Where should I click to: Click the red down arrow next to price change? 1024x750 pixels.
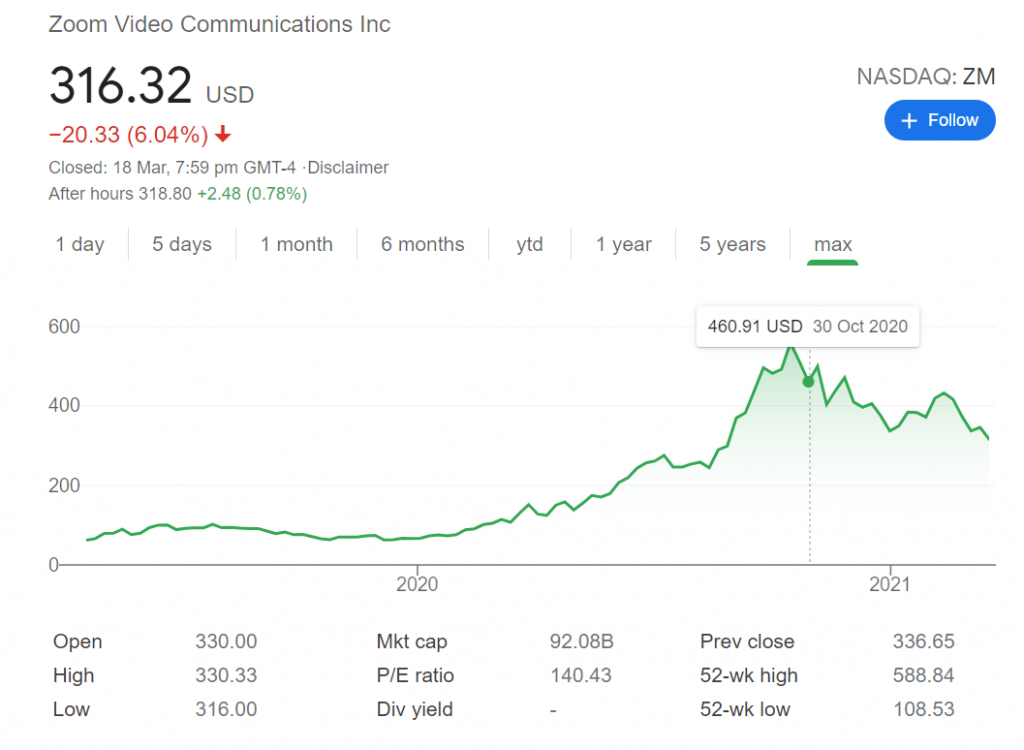coord(223,134)
